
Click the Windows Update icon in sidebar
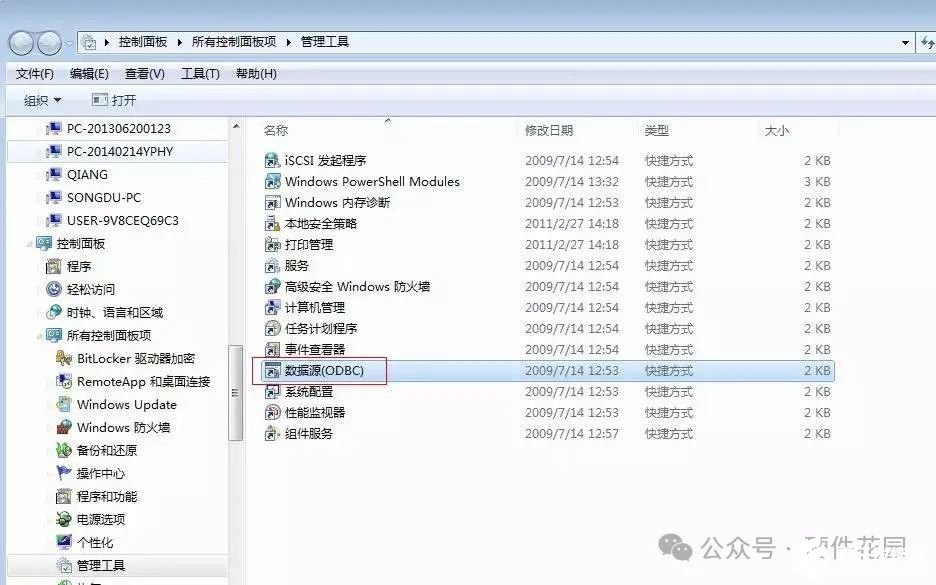click(64, 404)
